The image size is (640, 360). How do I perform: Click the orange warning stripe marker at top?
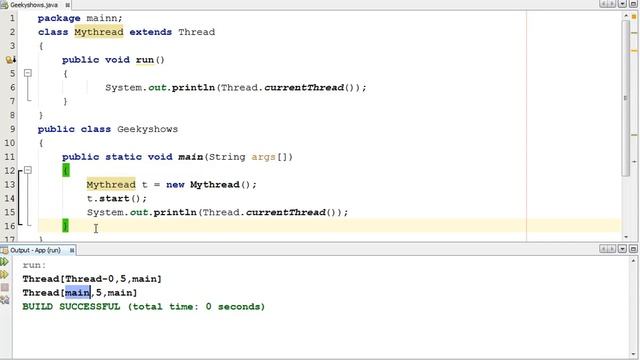(634, 17)
